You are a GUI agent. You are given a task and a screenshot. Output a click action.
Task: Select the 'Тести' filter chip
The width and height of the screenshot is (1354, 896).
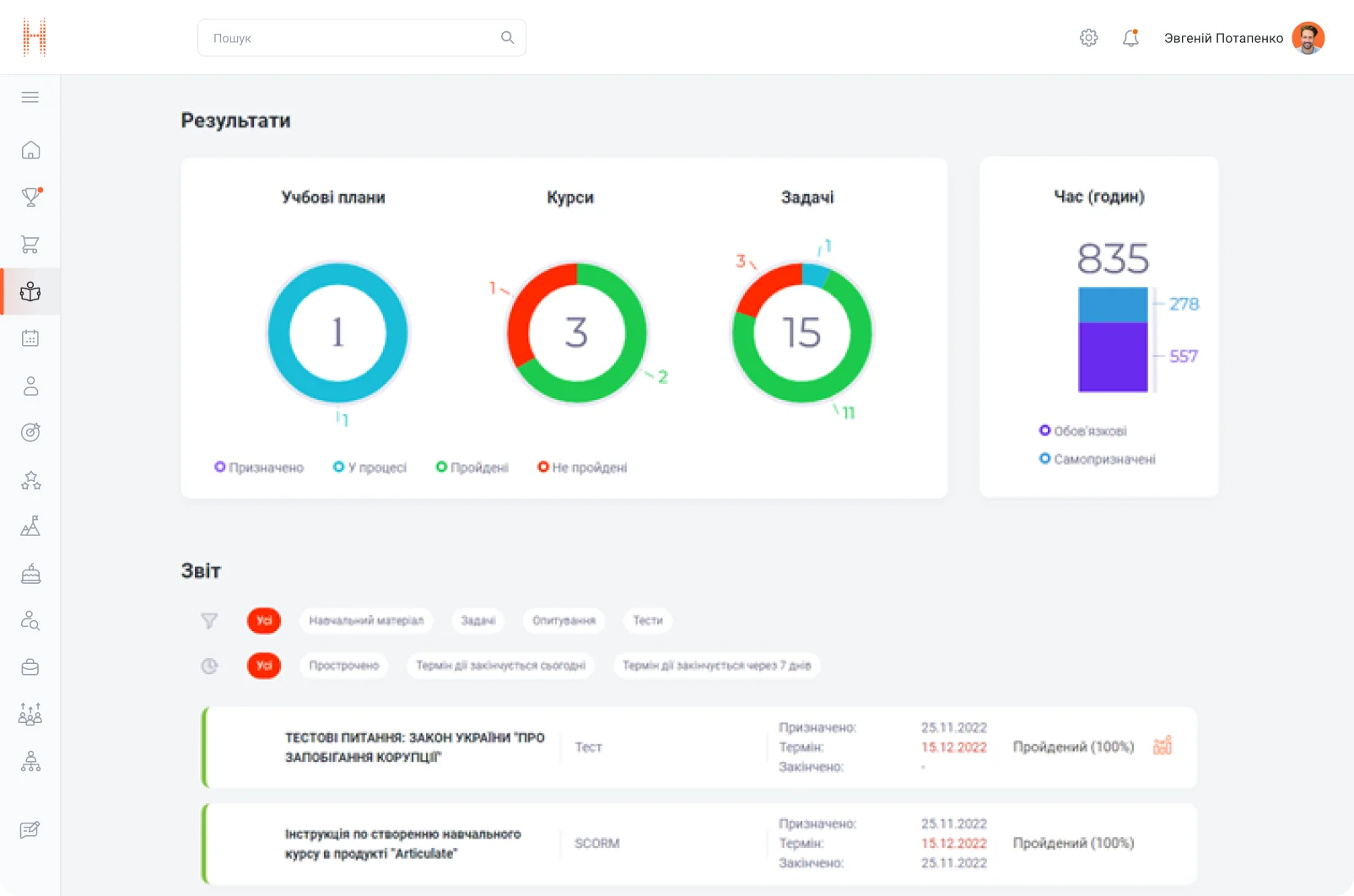(x=648, y=621)
